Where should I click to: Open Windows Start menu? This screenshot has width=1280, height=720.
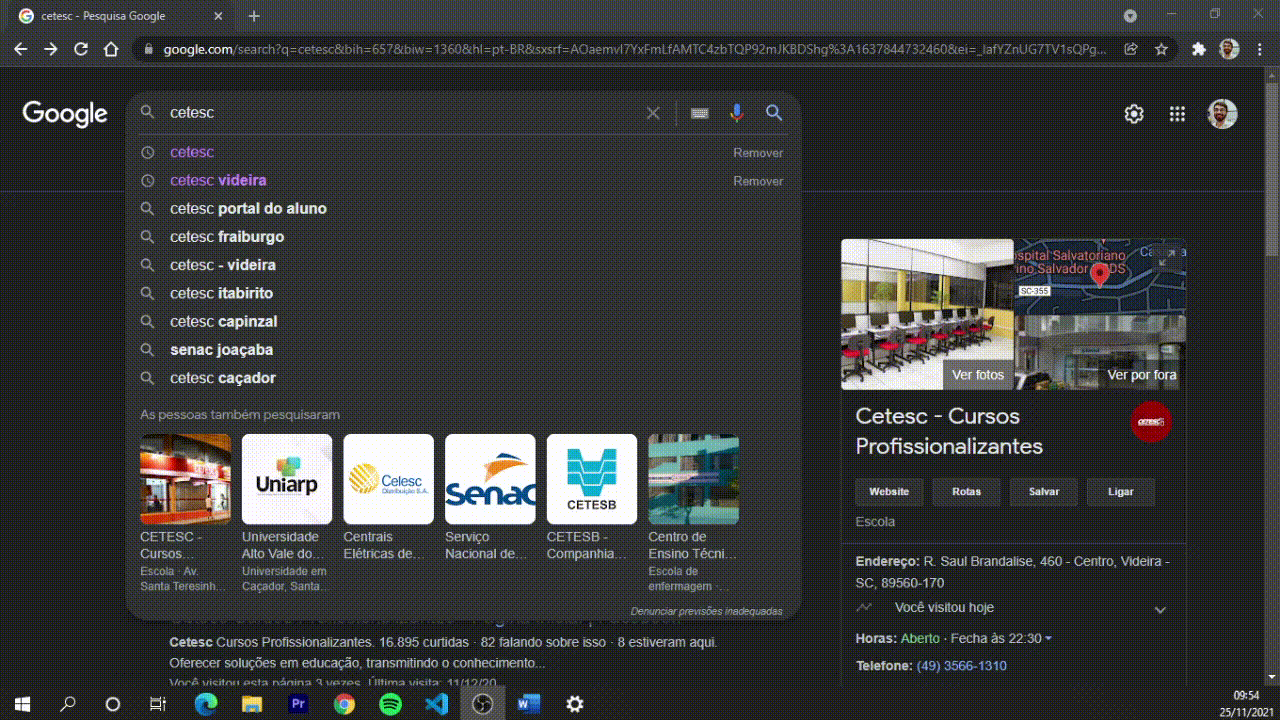click(x=22, y=704)
